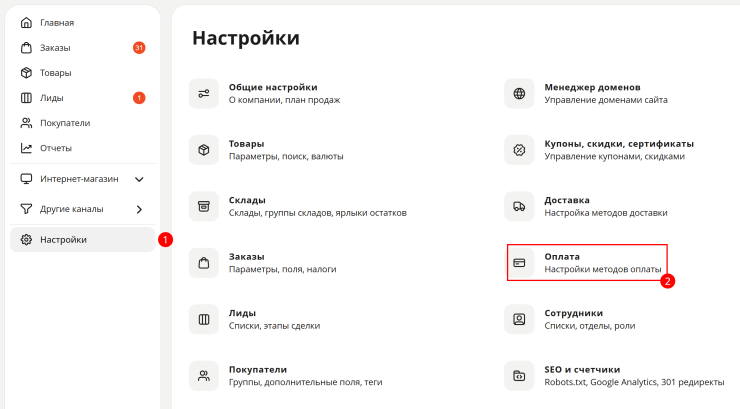Click text 'Склады, группы складов, ярлыки остатков'
The width and height of the screenshot is (740, 409).
[318, 213]
